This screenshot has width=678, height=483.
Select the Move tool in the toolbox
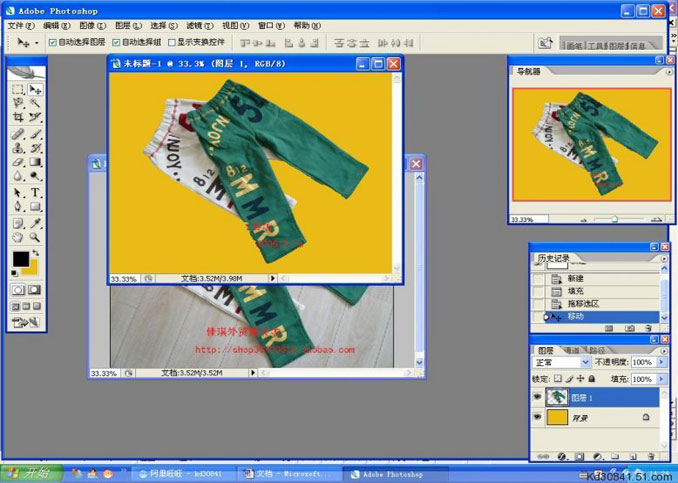(x=35, y=90)
